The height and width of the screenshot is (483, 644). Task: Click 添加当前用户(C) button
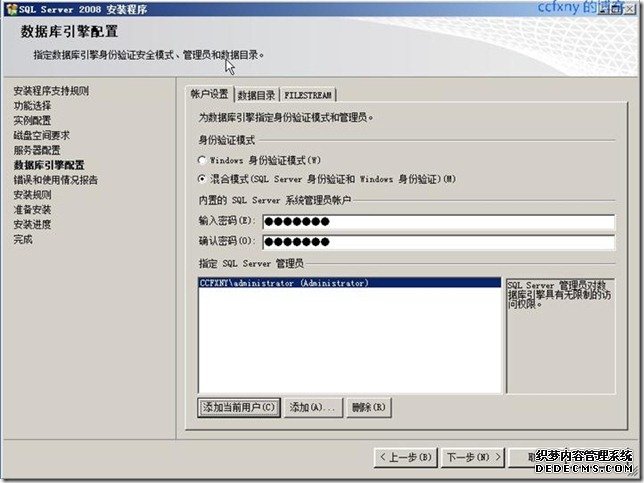[x=239, y=407]
